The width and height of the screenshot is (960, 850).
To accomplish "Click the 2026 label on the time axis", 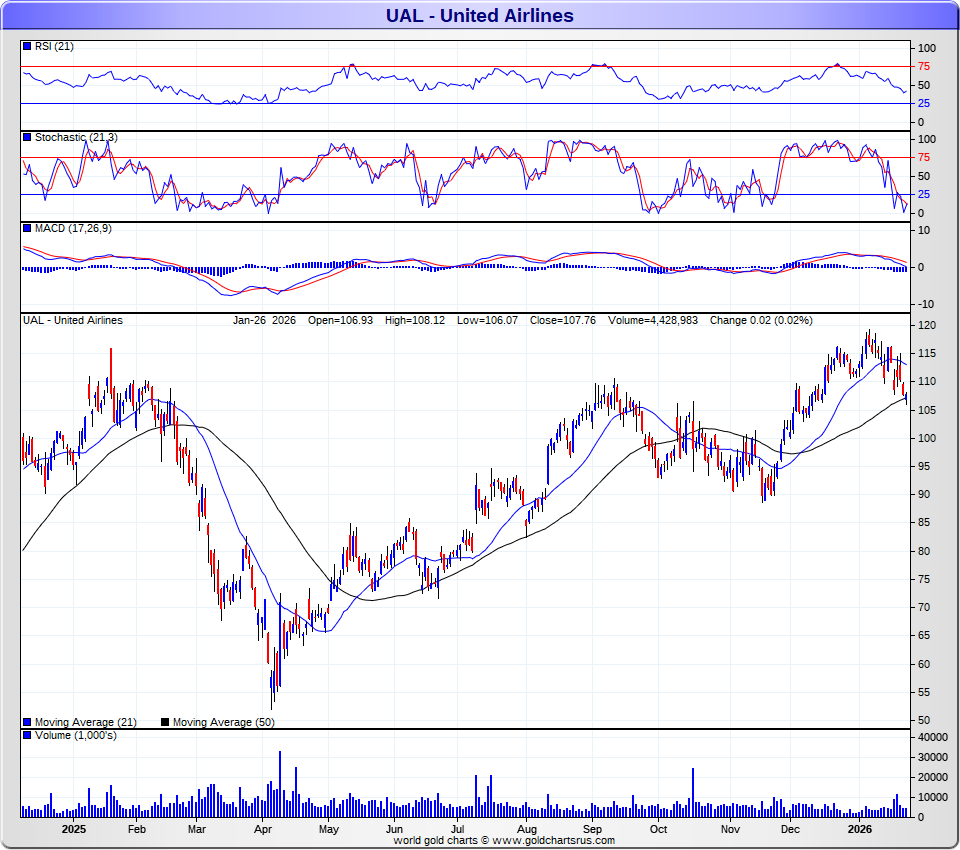I will point(860,829).
